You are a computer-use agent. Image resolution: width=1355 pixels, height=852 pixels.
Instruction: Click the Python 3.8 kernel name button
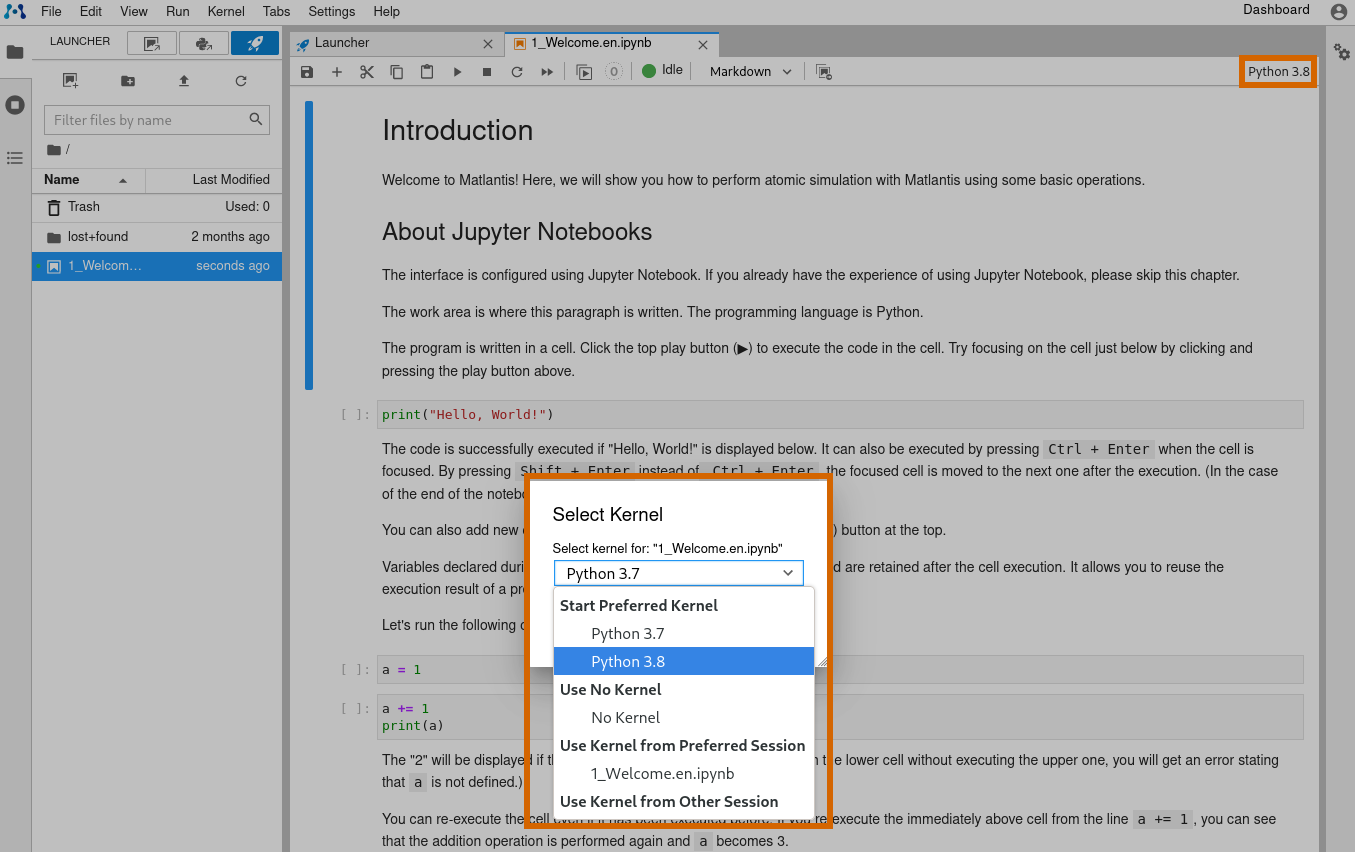1278,72
